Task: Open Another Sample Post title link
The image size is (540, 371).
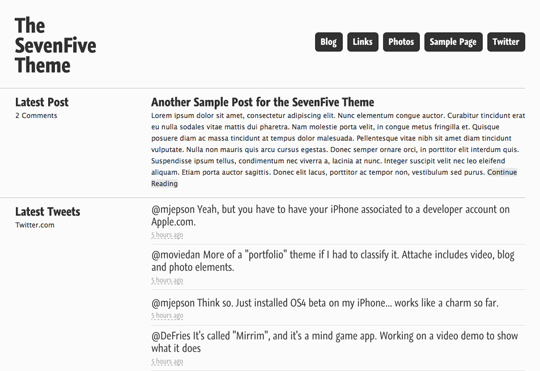Action: [x=262, y=102]
